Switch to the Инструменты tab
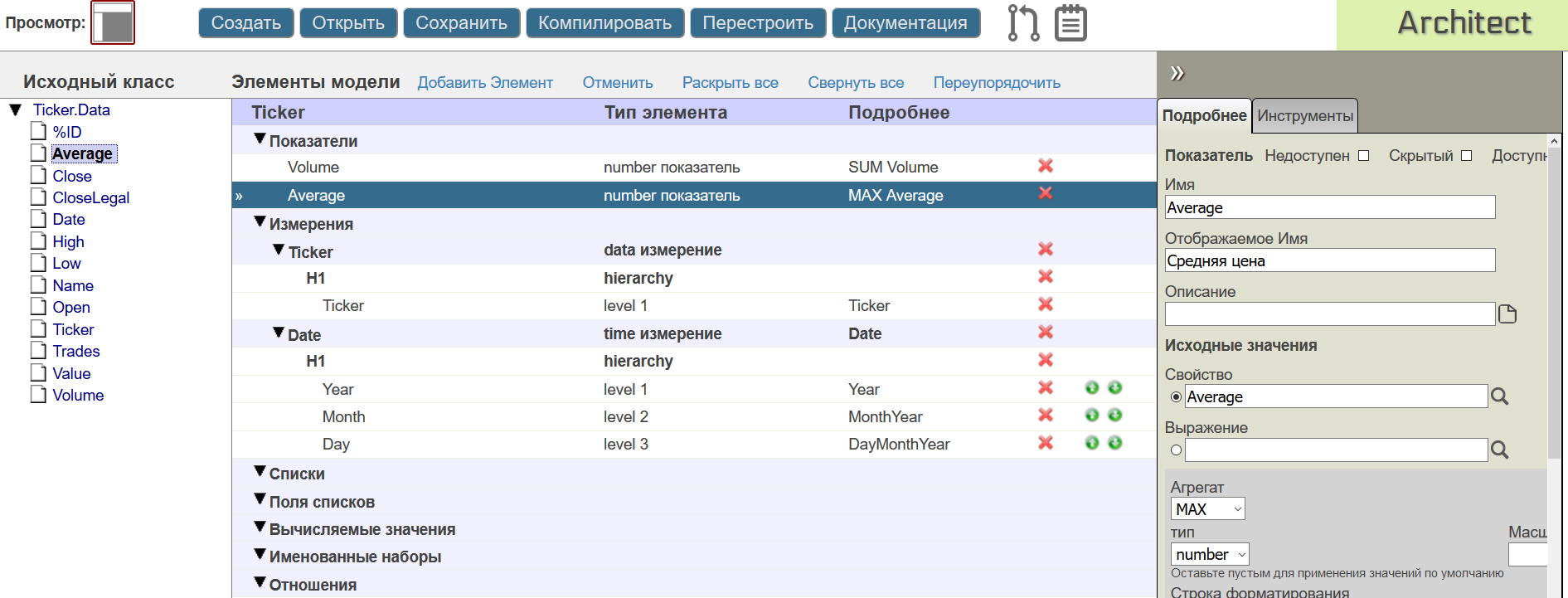 [1305, 116]
